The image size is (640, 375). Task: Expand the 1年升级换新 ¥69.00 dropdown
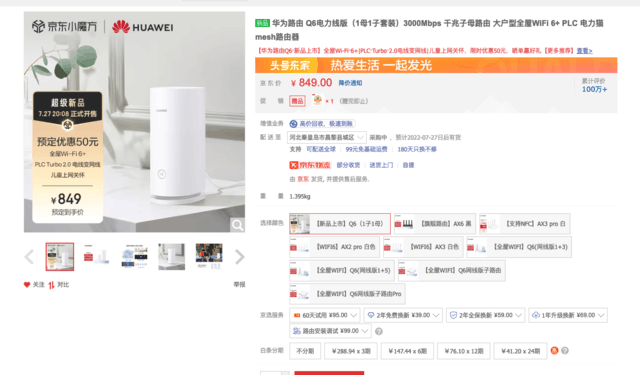tap(568, 315)
